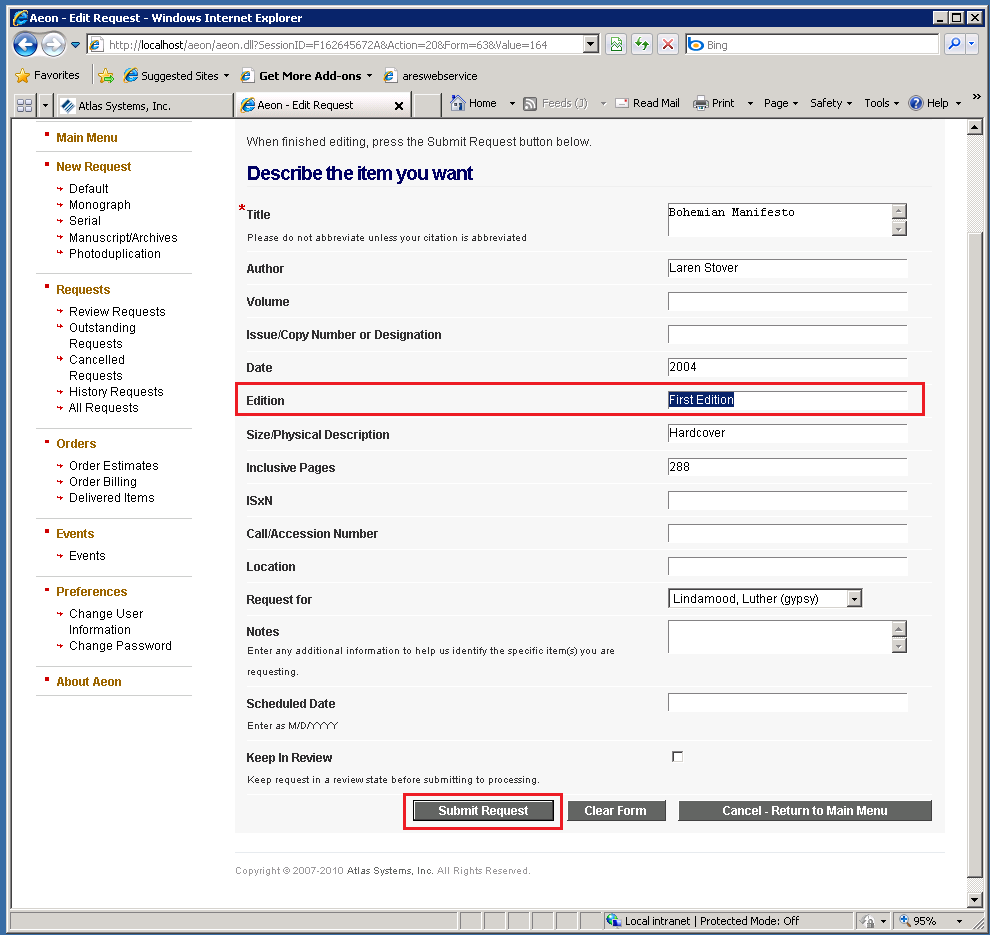Open History Requests in sidebar
990x935 pixels.
point(116,392)
